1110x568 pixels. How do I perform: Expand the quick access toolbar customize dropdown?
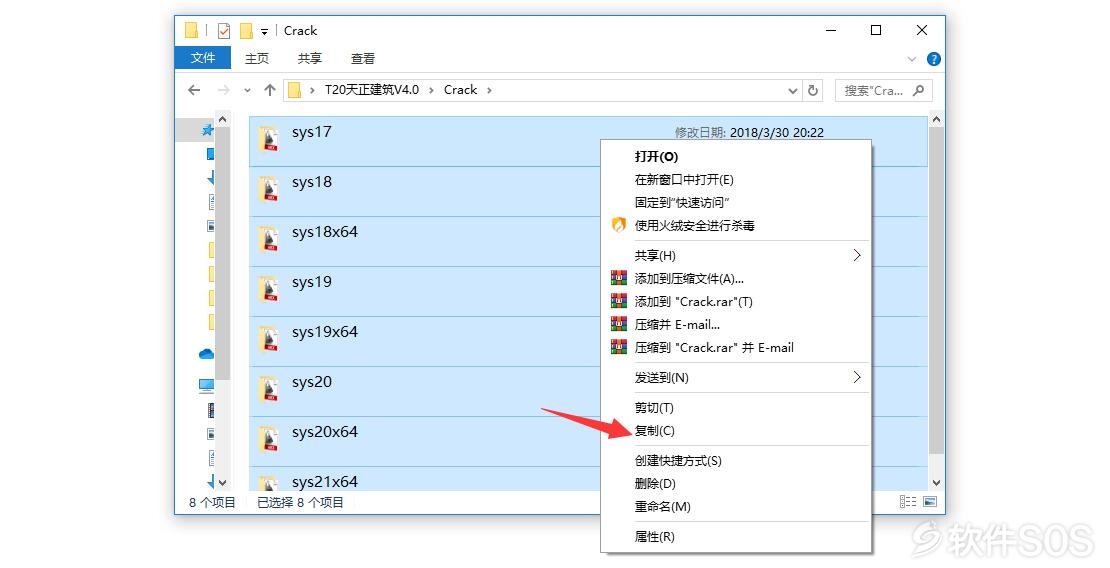264,31
